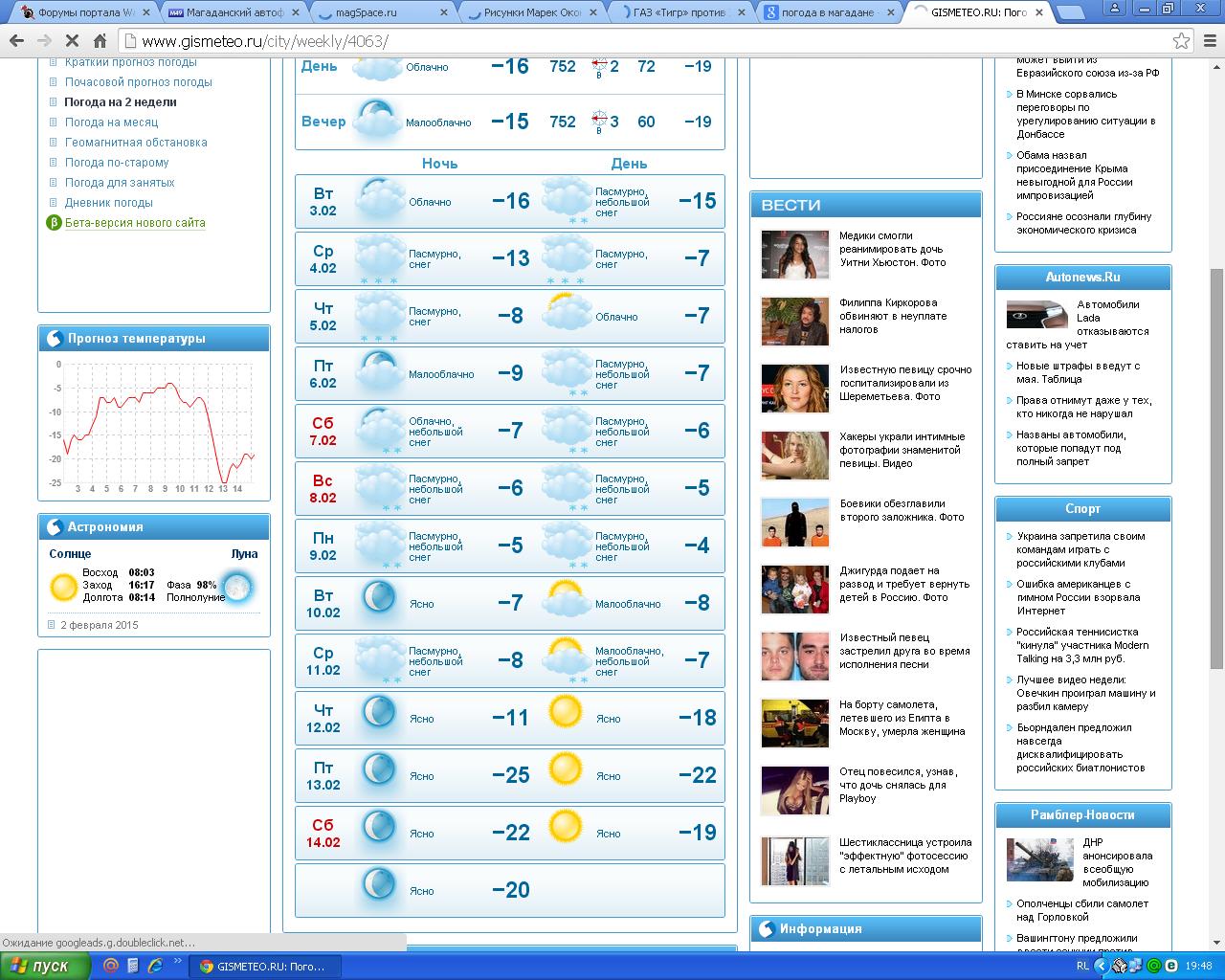Viewport: 1225px width, 980px height.
Task: Bookmark this page with the star icon
Action: 1181,41
